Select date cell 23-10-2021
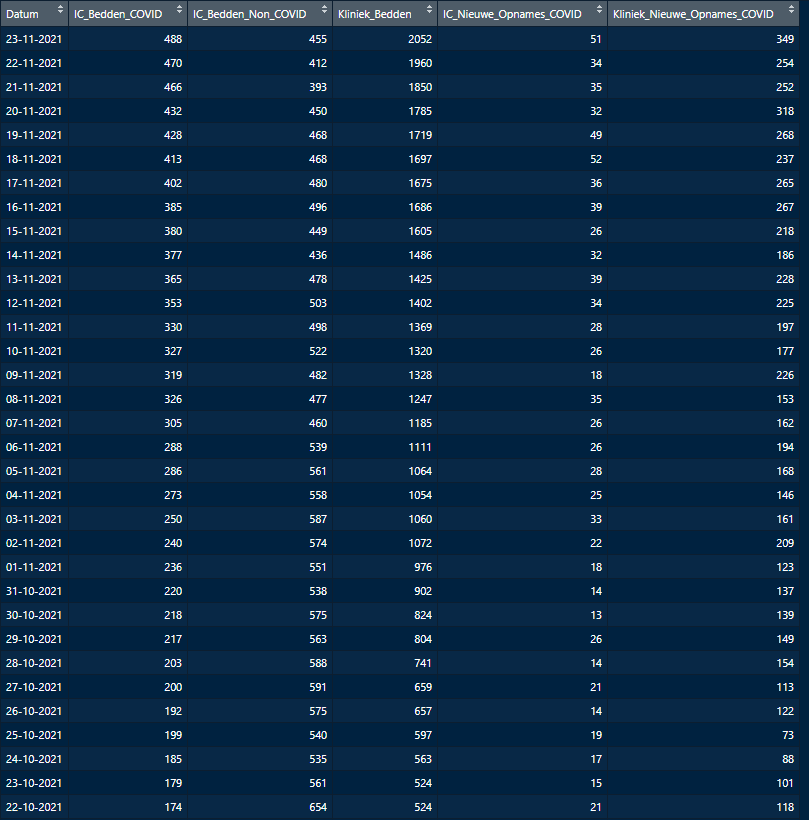The width and height of the screenshot is (809, 820). point(33,783)
